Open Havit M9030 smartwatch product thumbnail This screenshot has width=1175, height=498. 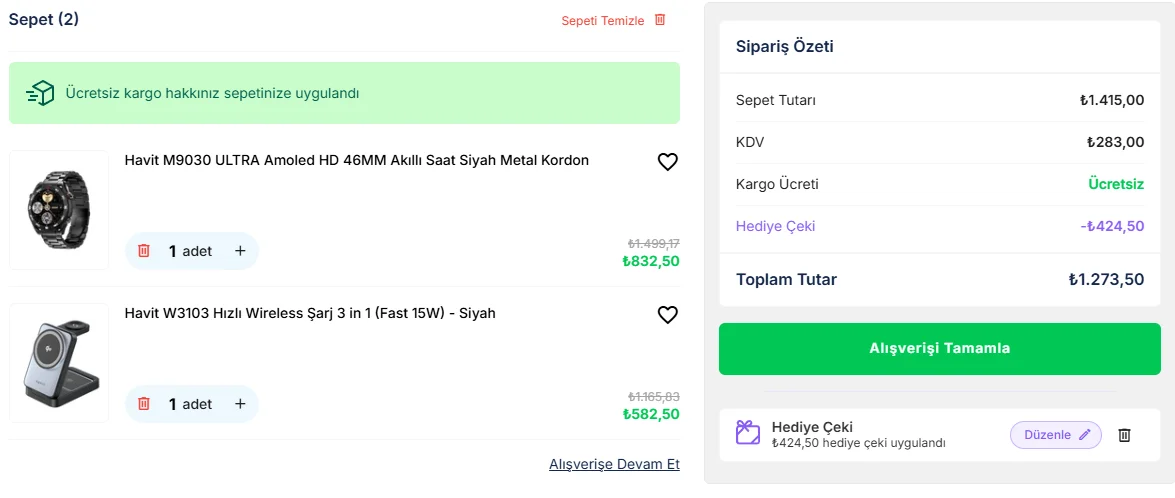[59, 210]
